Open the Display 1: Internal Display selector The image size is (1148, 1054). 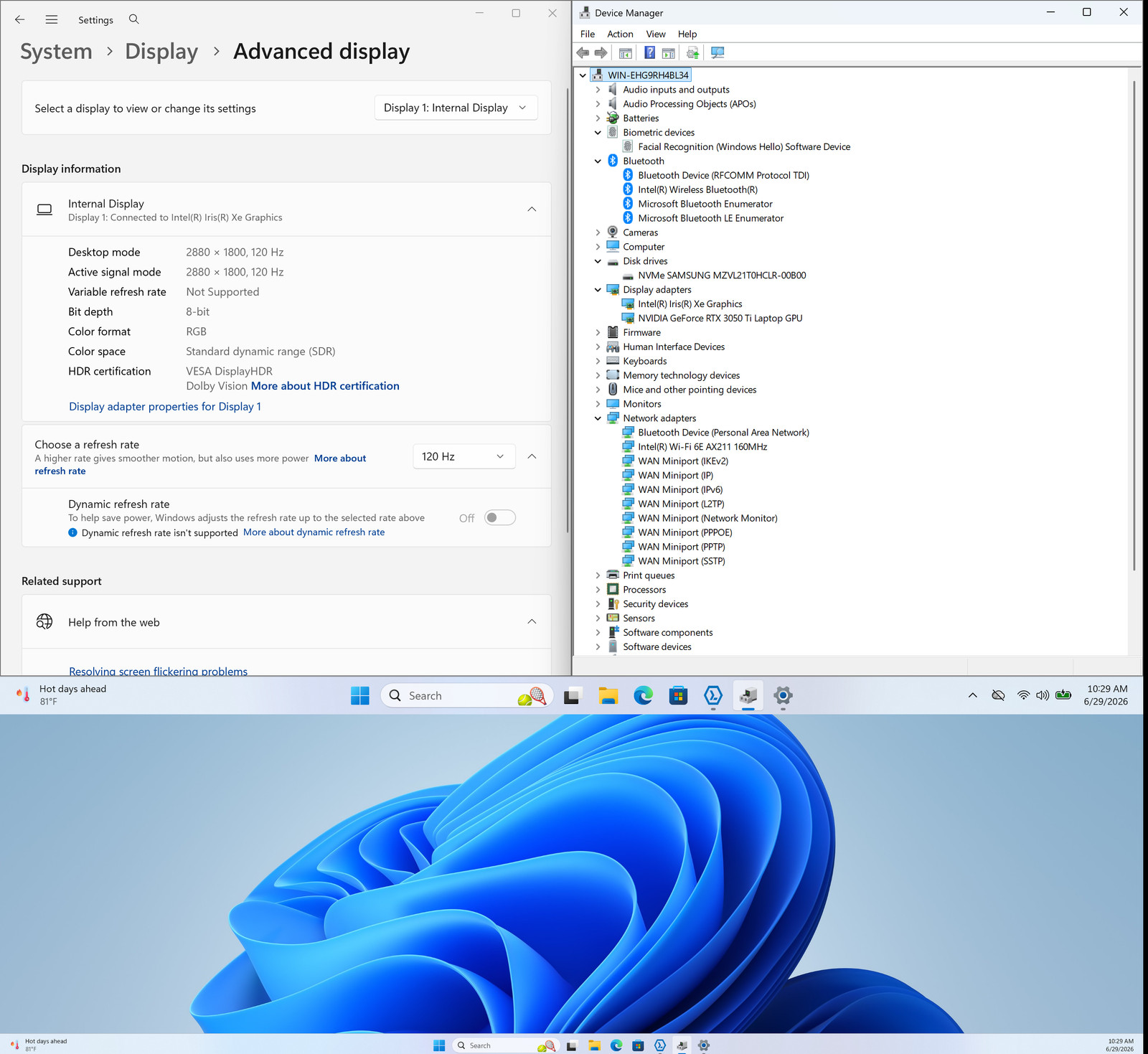456,108
